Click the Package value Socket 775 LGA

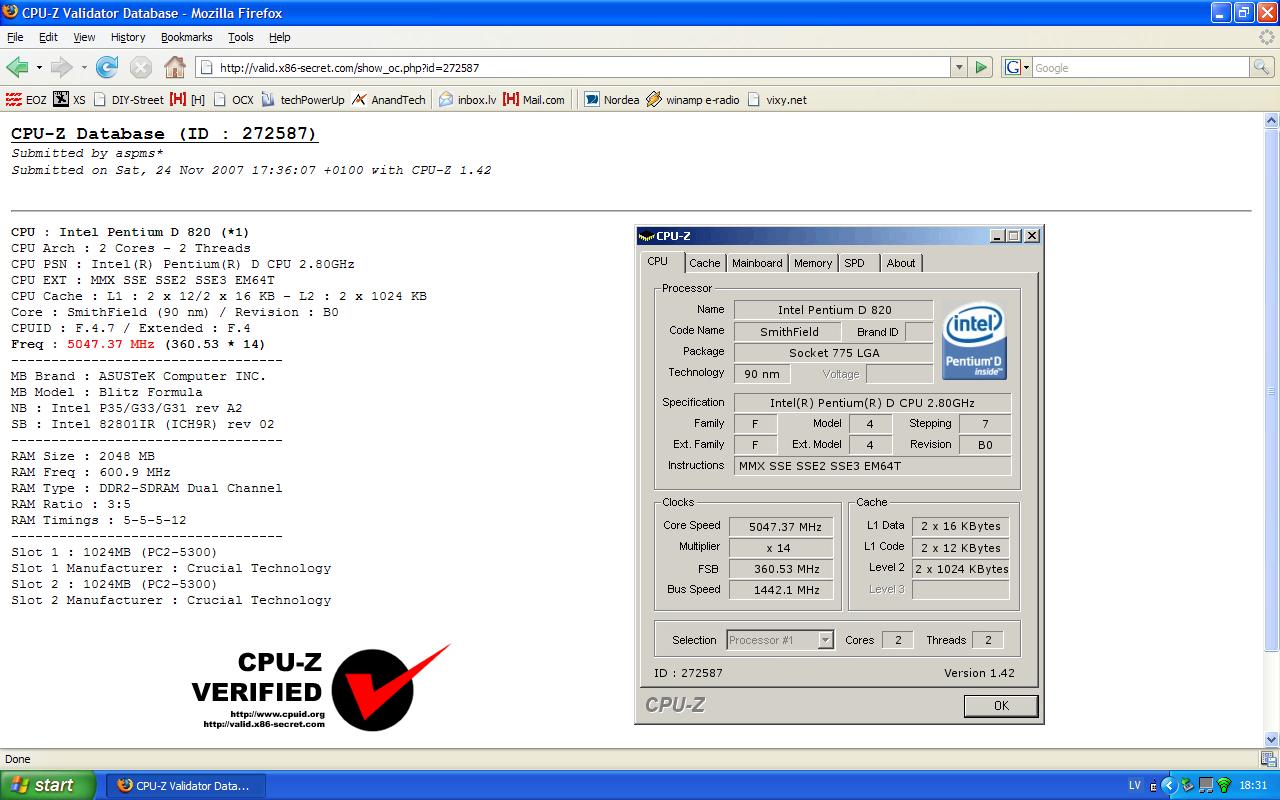[x=834, y=352]
